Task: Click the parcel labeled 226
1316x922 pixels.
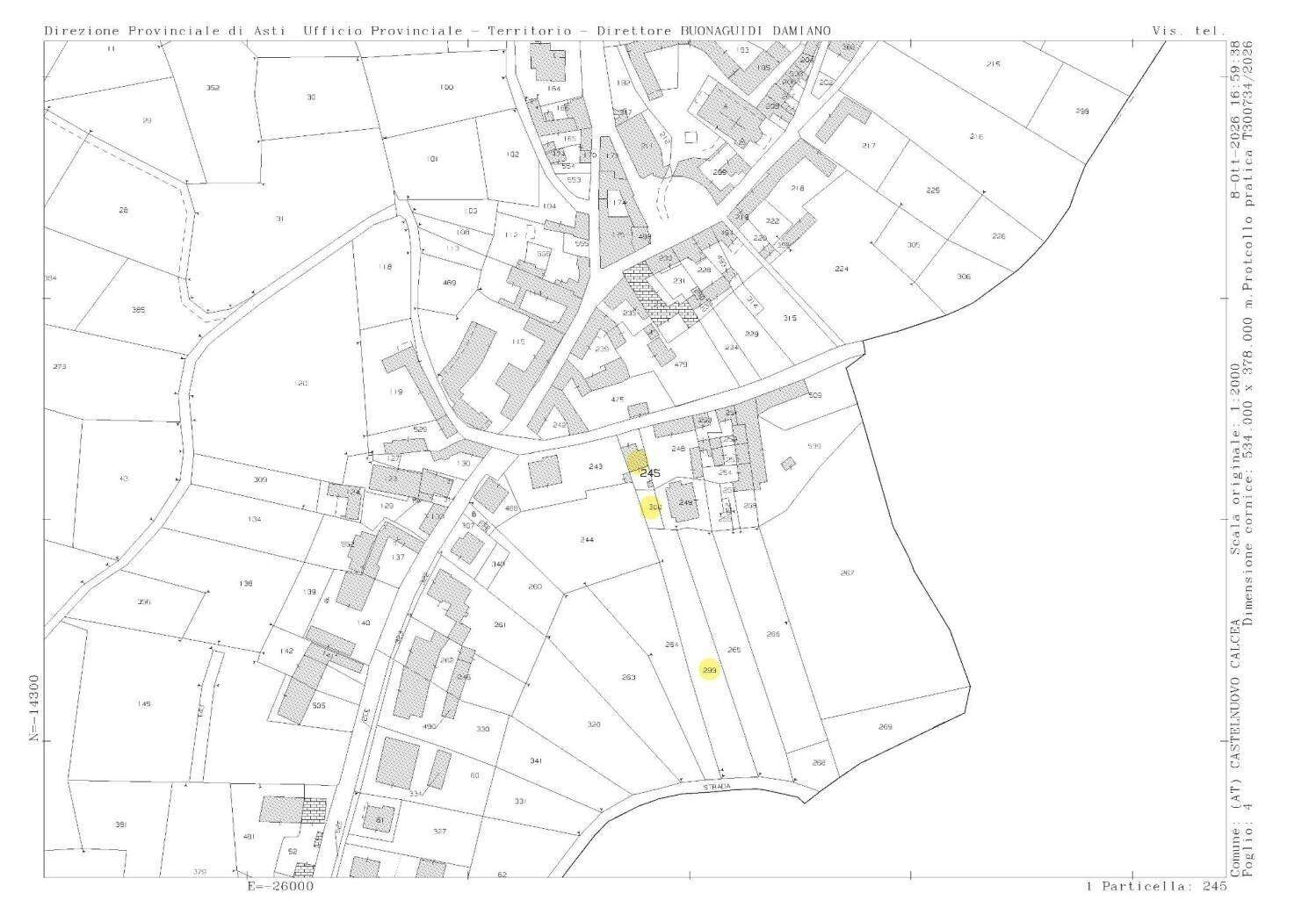Action: 998,236
